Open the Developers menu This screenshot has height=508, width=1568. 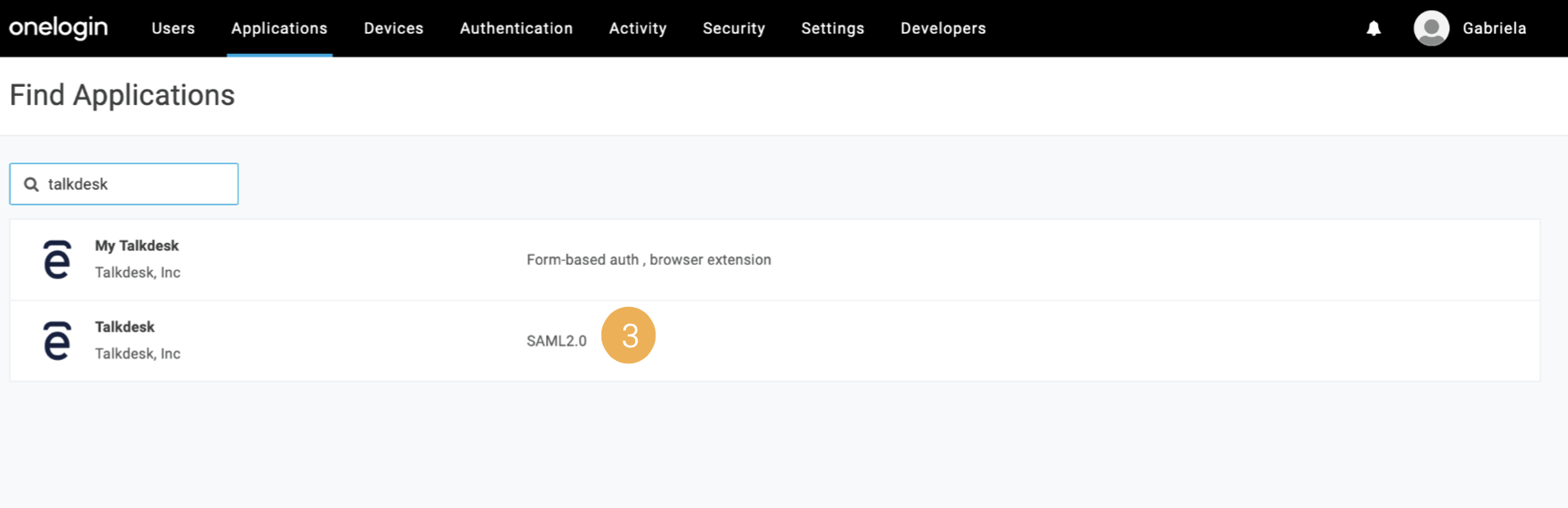943,29
